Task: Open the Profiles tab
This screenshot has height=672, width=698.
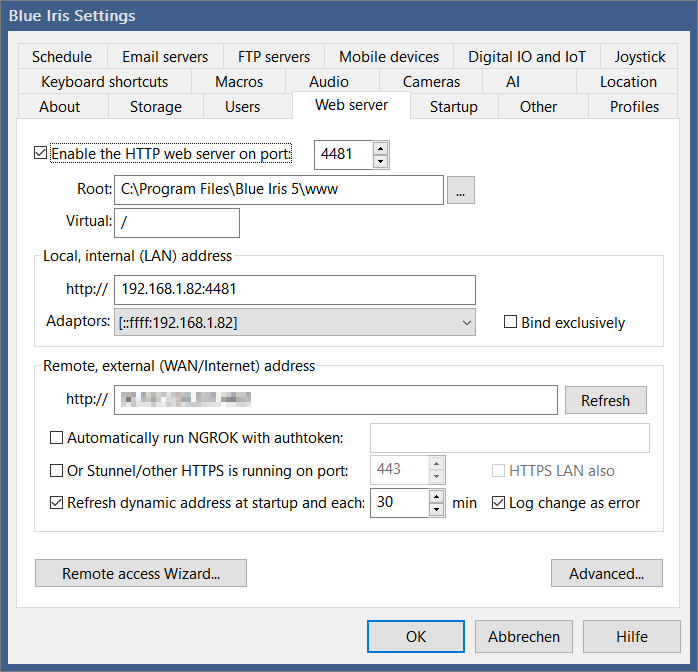Action: point(634,106)
